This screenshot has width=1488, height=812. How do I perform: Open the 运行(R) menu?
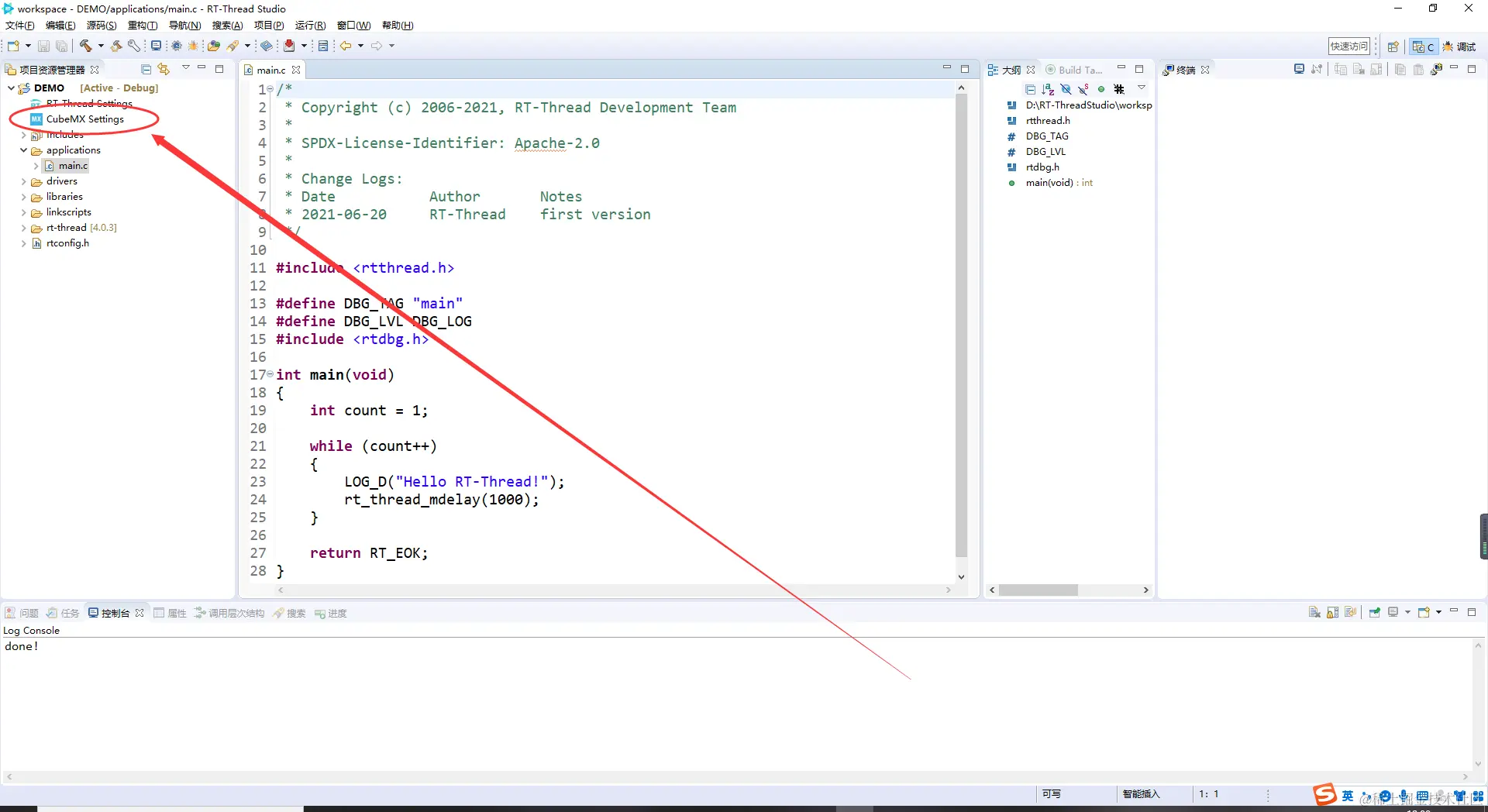tap(310, 26)
